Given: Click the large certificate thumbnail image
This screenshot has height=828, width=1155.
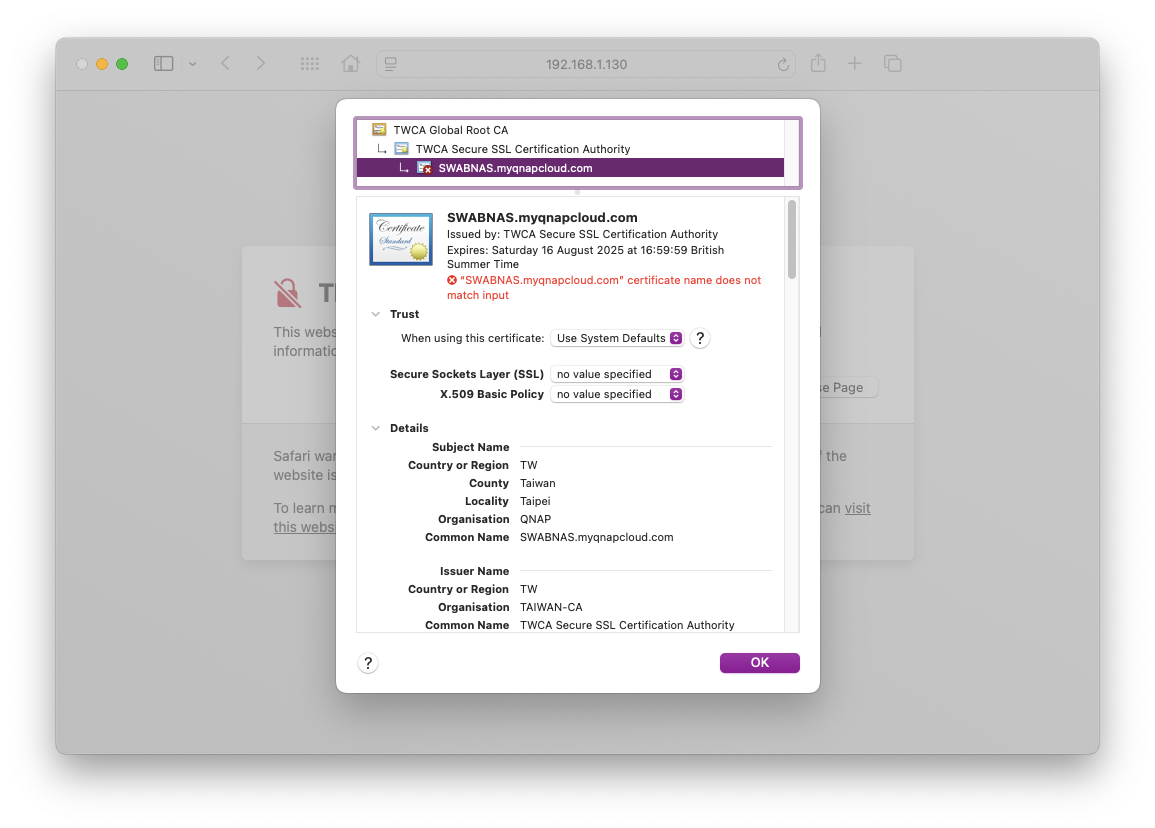Looking at the screenshot, I should [401, 239].
